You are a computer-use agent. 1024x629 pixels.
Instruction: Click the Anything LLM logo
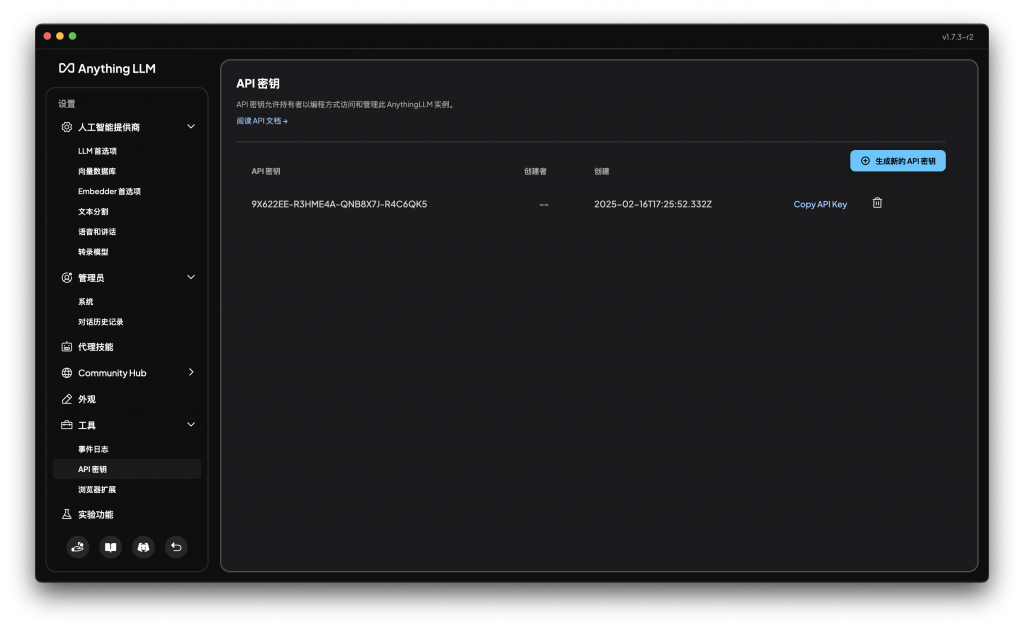107,69
